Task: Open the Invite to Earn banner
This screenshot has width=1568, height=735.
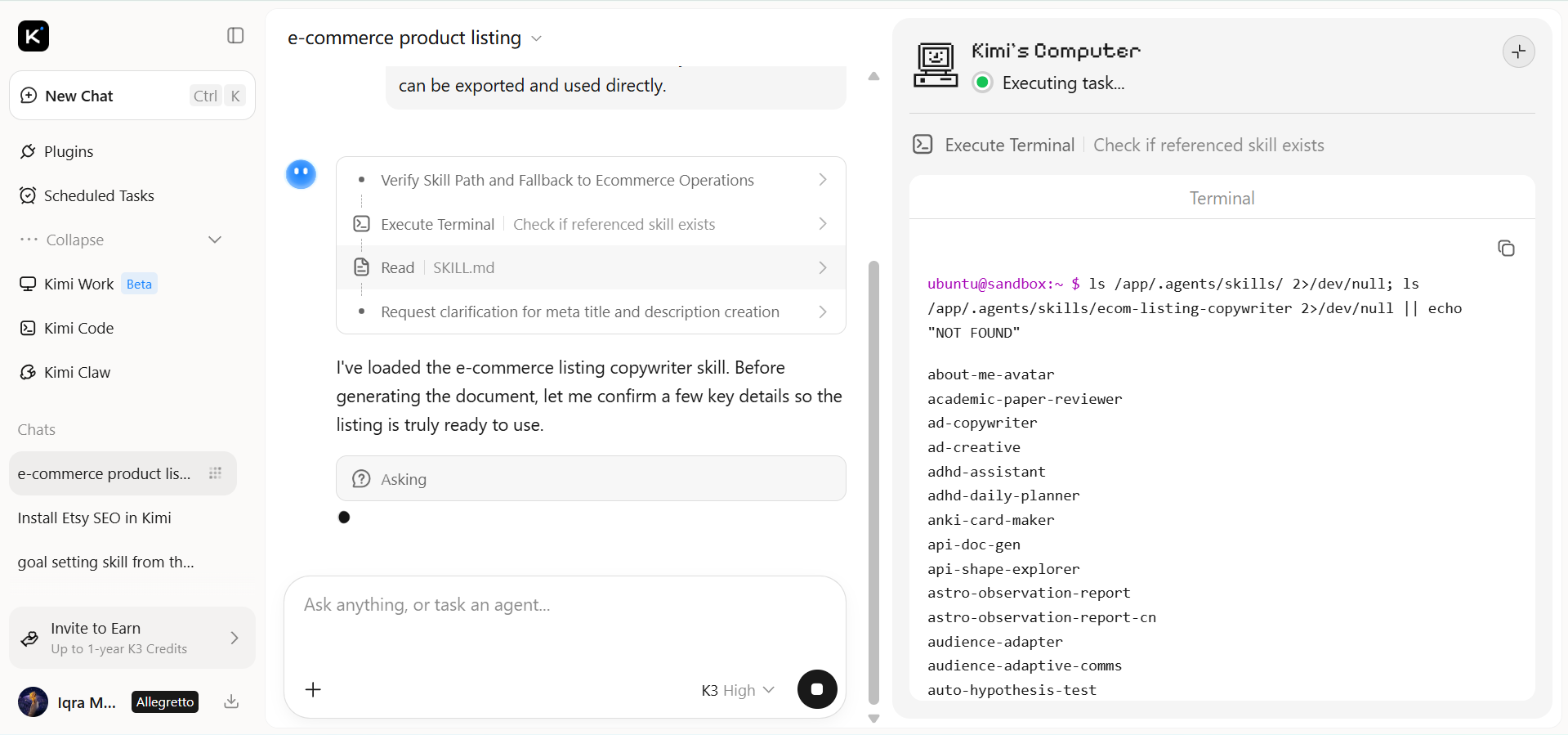Action: click(132, 638)
